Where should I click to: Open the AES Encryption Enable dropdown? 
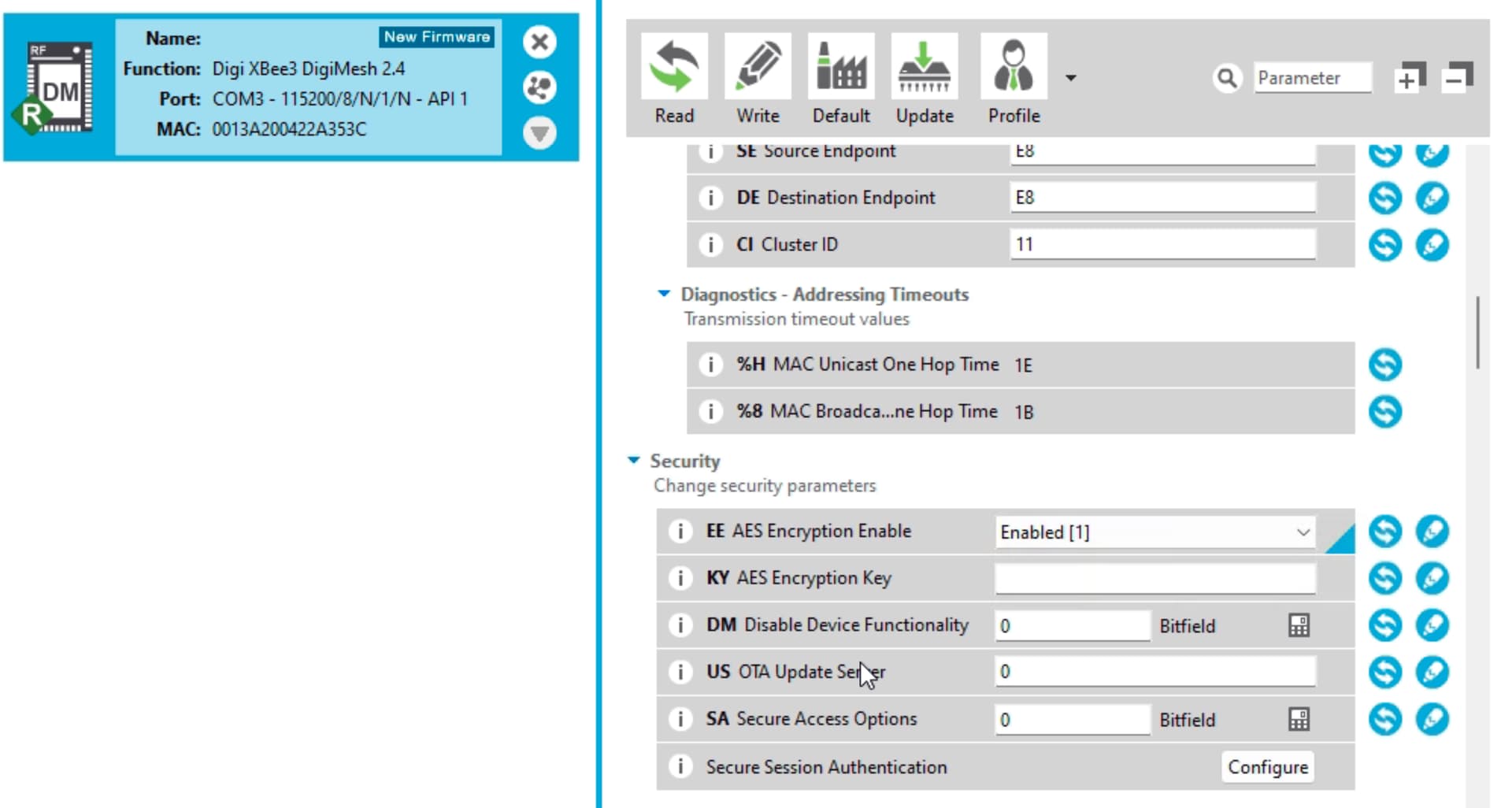pos(1303,532)
